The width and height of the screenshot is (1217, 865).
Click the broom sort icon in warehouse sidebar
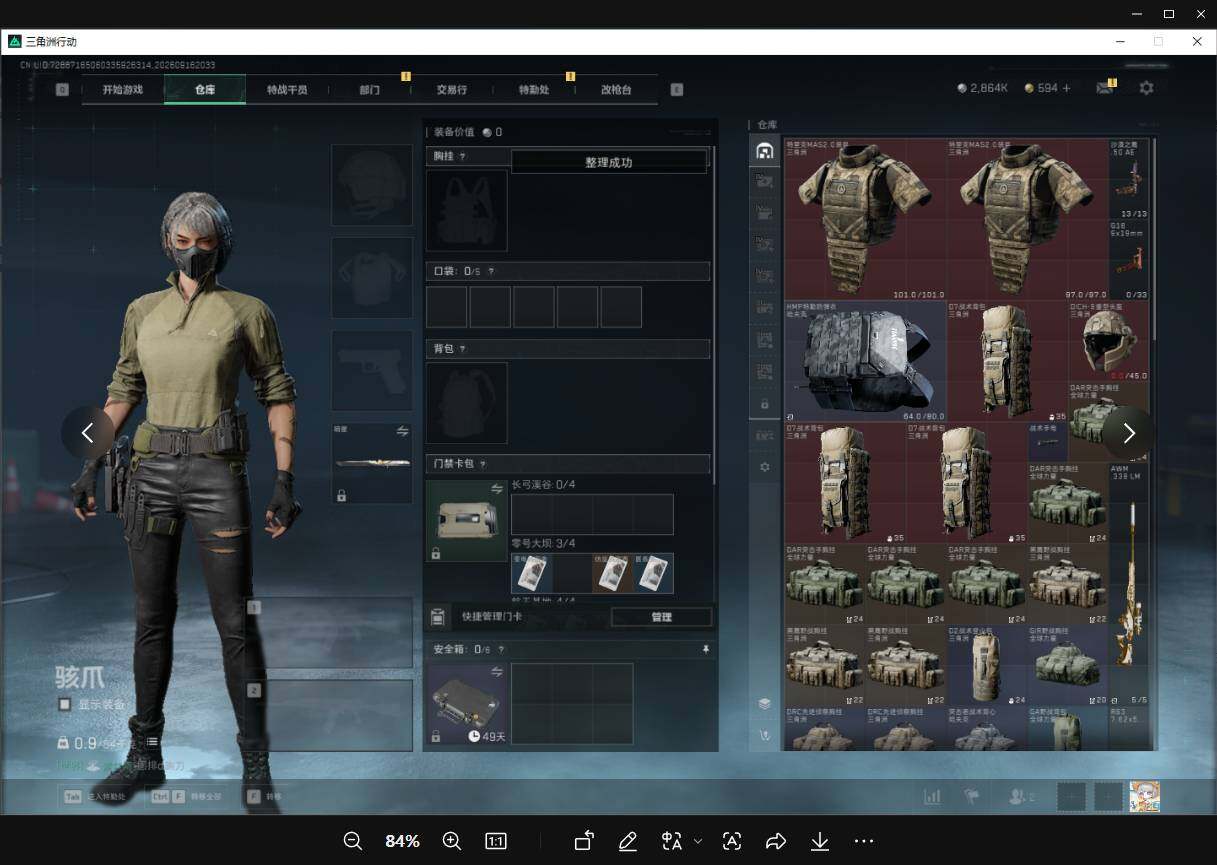(765, 736)
